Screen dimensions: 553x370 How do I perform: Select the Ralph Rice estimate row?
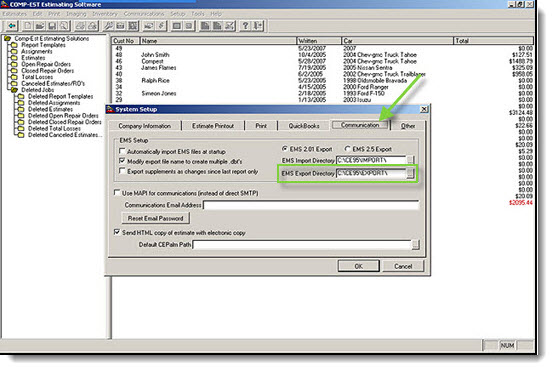[x=322, y=80]
